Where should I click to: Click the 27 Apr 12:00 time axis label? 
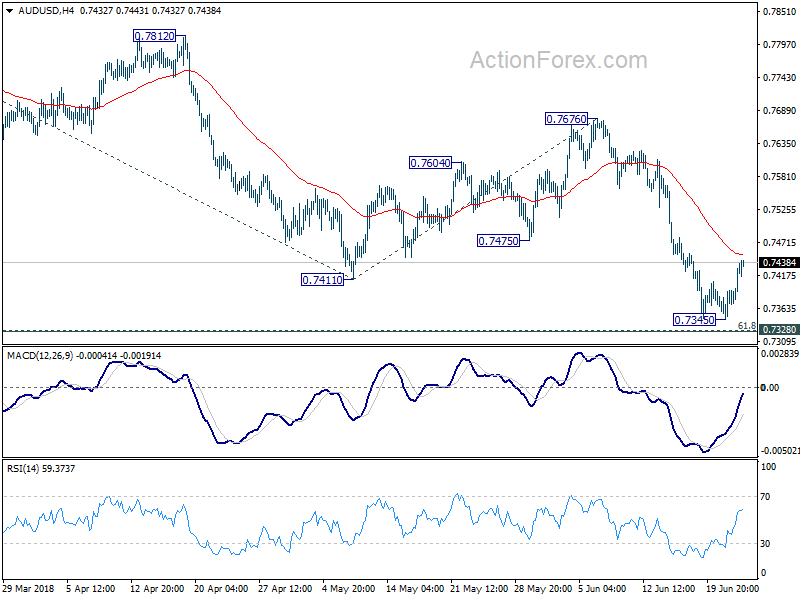click(285, 589)
